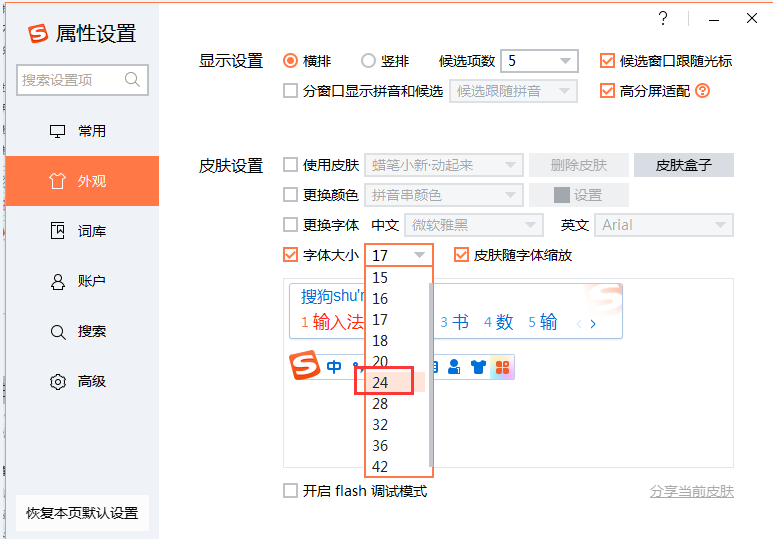The height and width of the screenshot is (539, 773).
Task: Click candidate 4 数 in preview
Action: coord(498,322)
